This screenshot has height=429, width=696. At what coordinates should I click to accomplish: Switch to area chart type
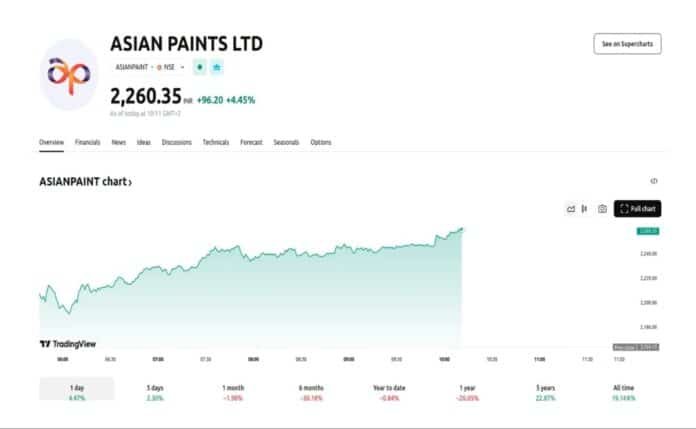point(570,208)
